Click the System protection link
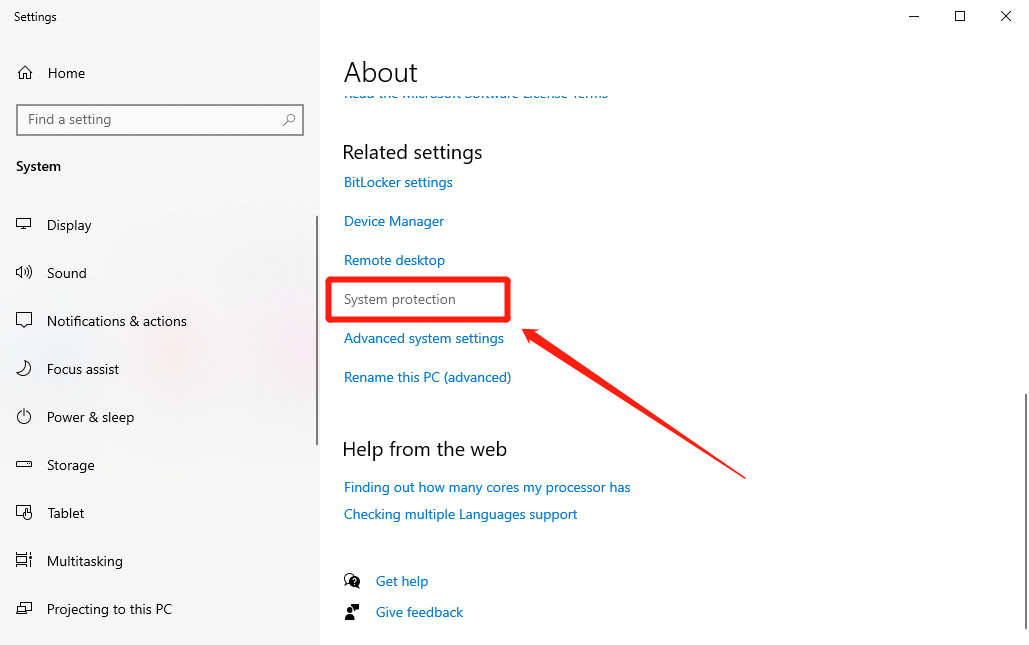 click(x=400, y=299)
